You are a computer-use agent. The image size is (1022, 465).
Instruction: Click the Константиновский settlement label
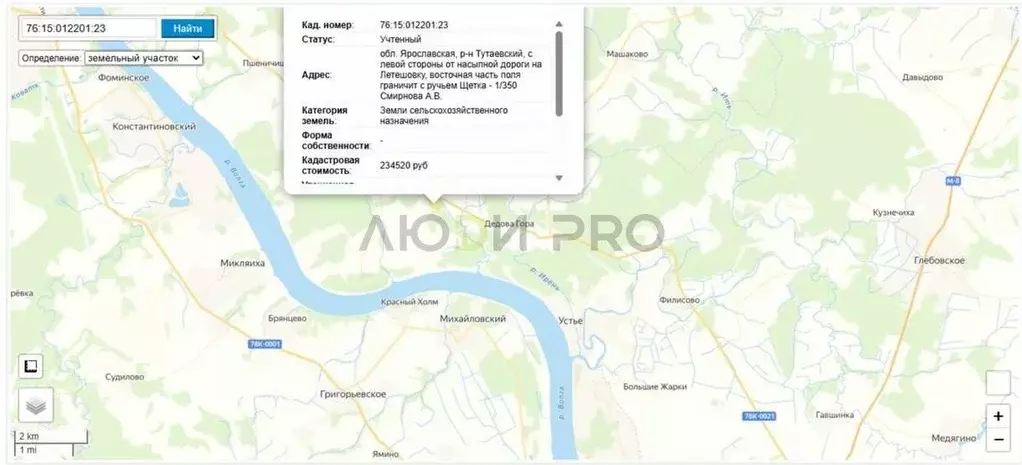[x=154, y=127]
